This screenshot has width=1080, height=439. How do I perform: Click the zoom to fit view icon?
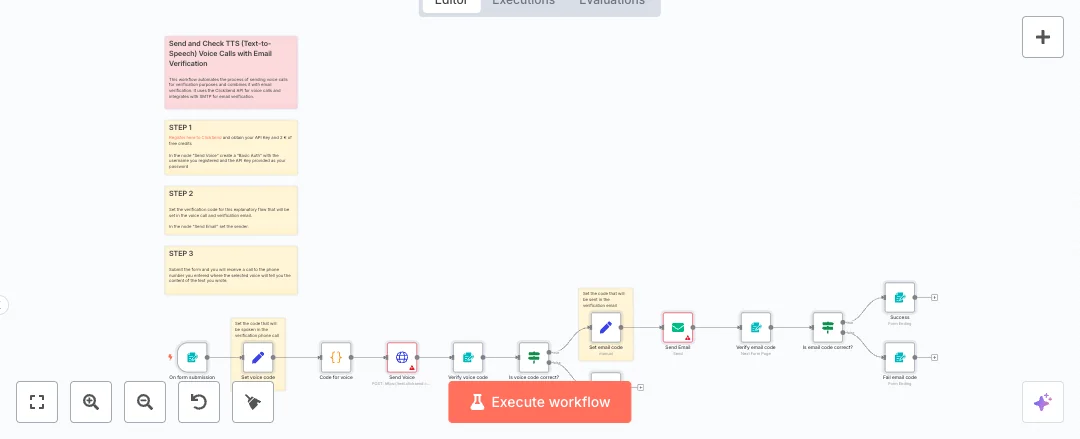[x=37, y=402]
